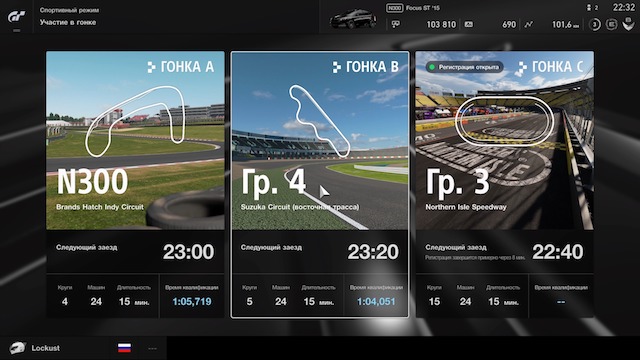Viewport: 640px width, 360px height.
Task: Click the online players count icon
Action: [x=589, y=8]
